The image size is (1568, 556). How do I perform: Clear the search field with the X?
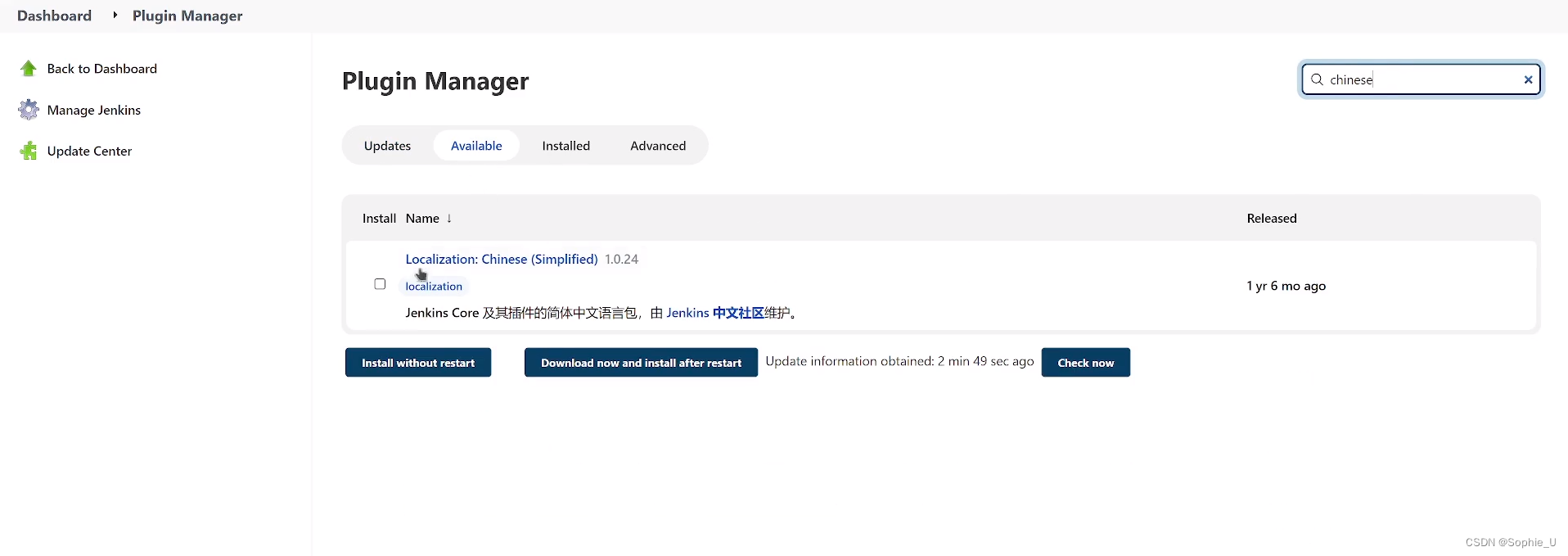(1528, 79)
